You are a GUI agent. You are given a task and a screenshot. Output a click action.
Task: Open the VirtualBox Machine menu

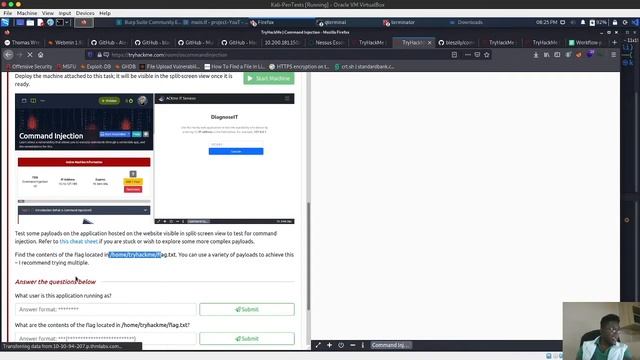tap(27, 13)
